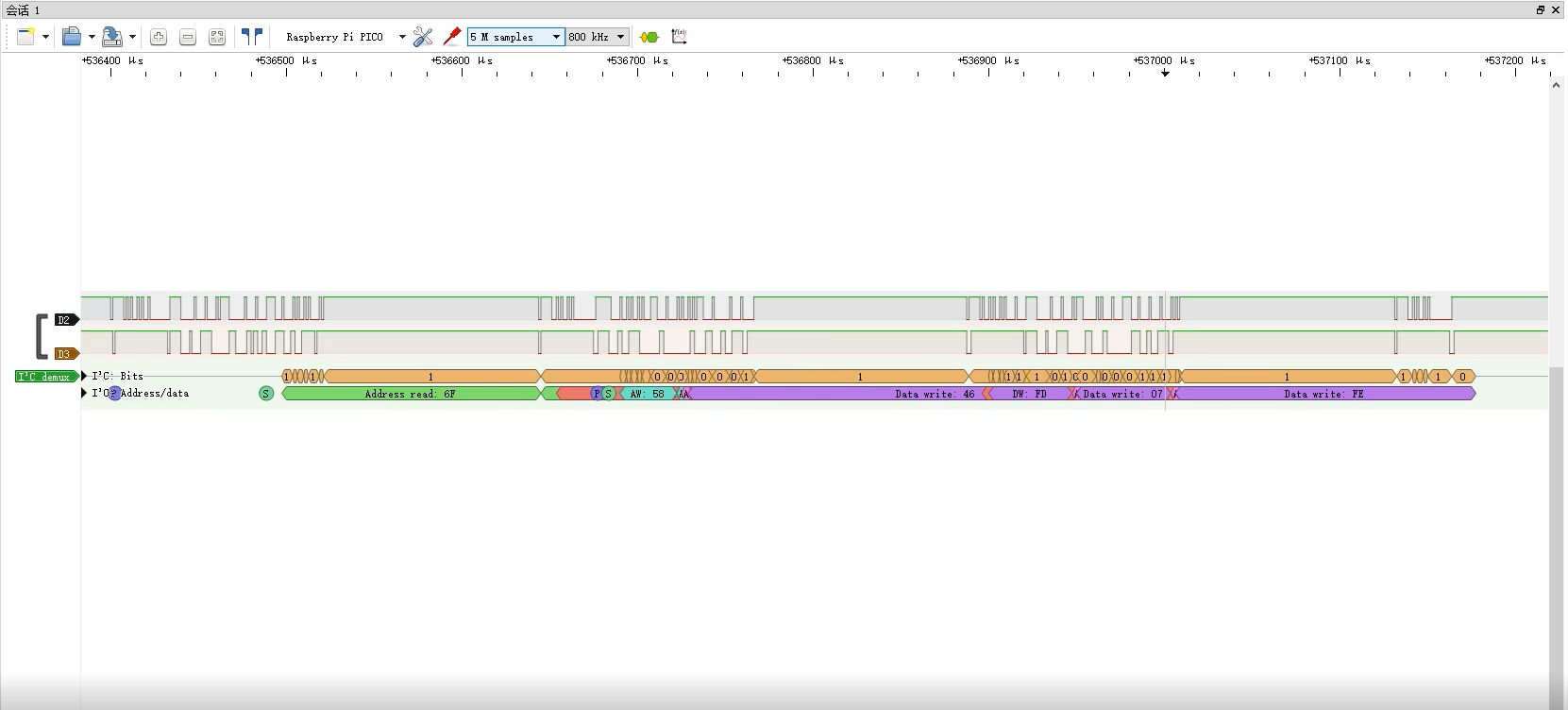This screenshot has height=710, width=1568.
Task: Toggle the Show Cursors icon
Action: pos(252,37)
